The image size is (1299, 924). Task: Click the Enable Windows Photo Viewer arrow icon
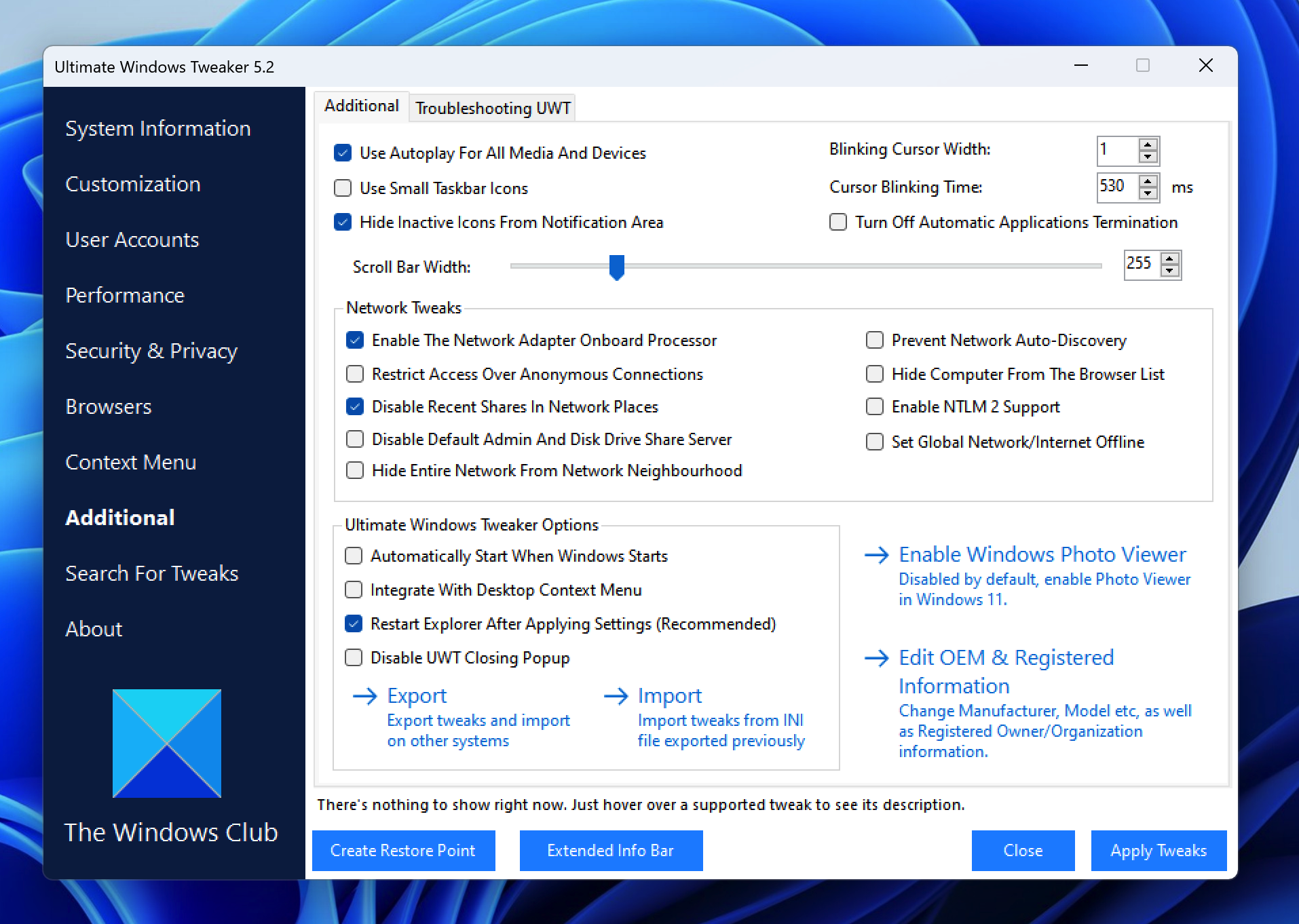(x=877, y=555)
